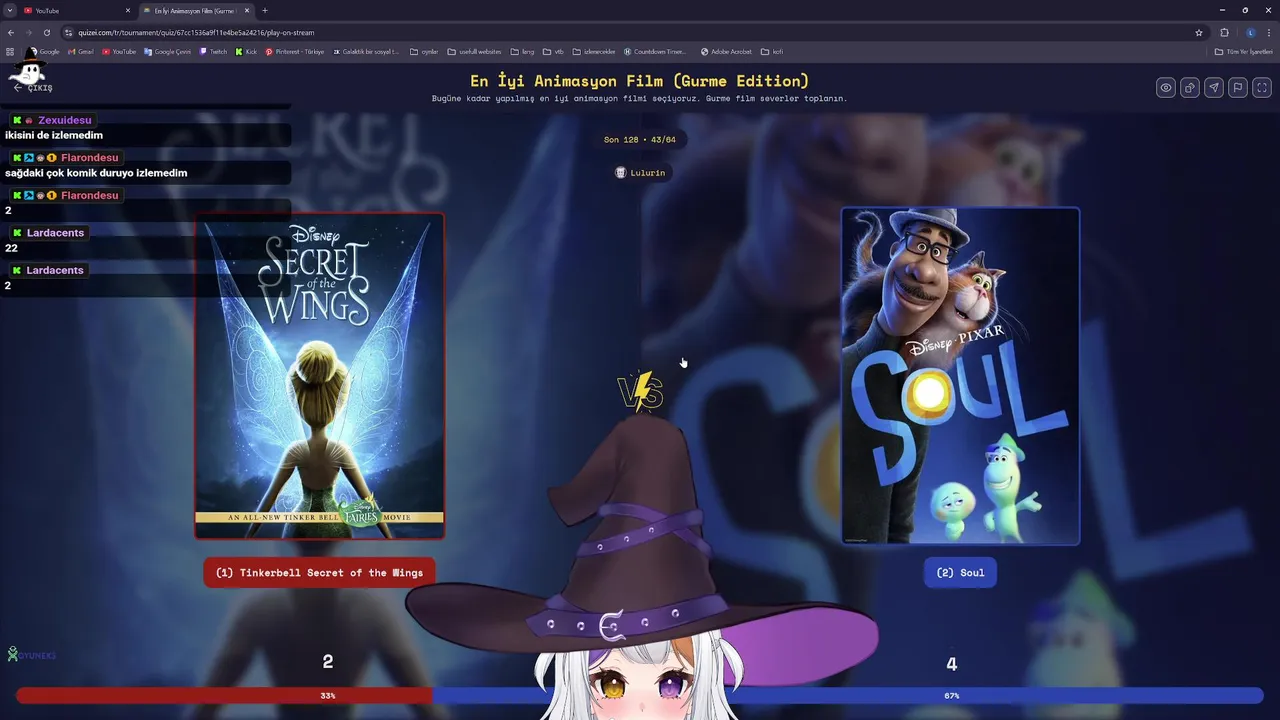
Task: Open the Google bookmark
Action: point(45,51)
